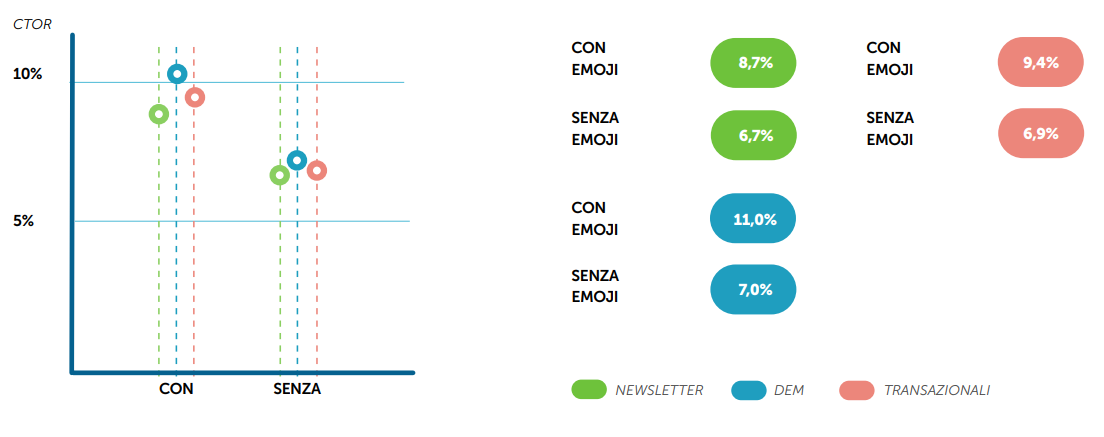The height and width of the screenshot is (437, 1104).
Task: Click the green 6,7% badge
Action: [x=753, y=135]
